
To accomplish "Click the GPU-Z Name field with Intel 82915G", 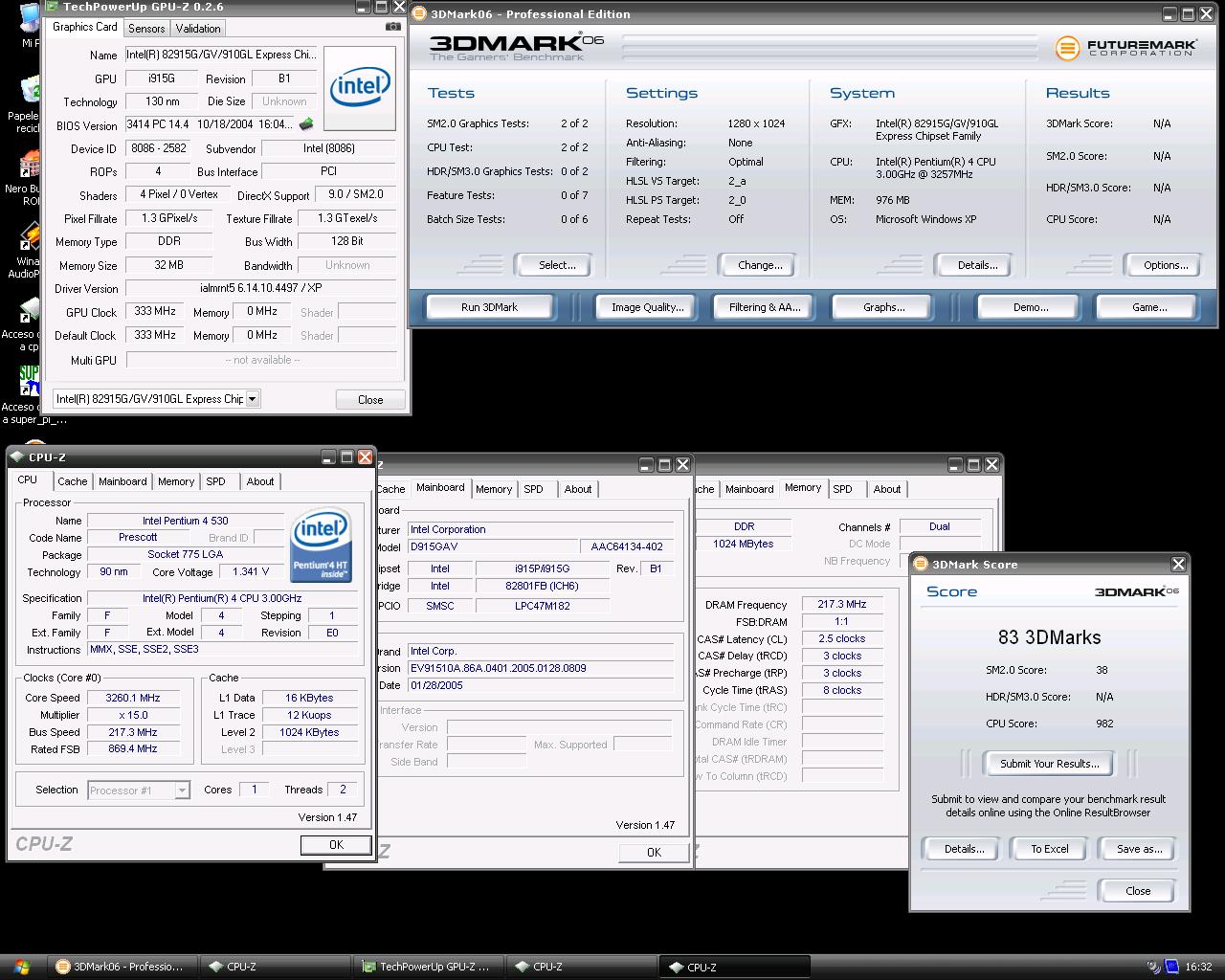I will 221,55.
